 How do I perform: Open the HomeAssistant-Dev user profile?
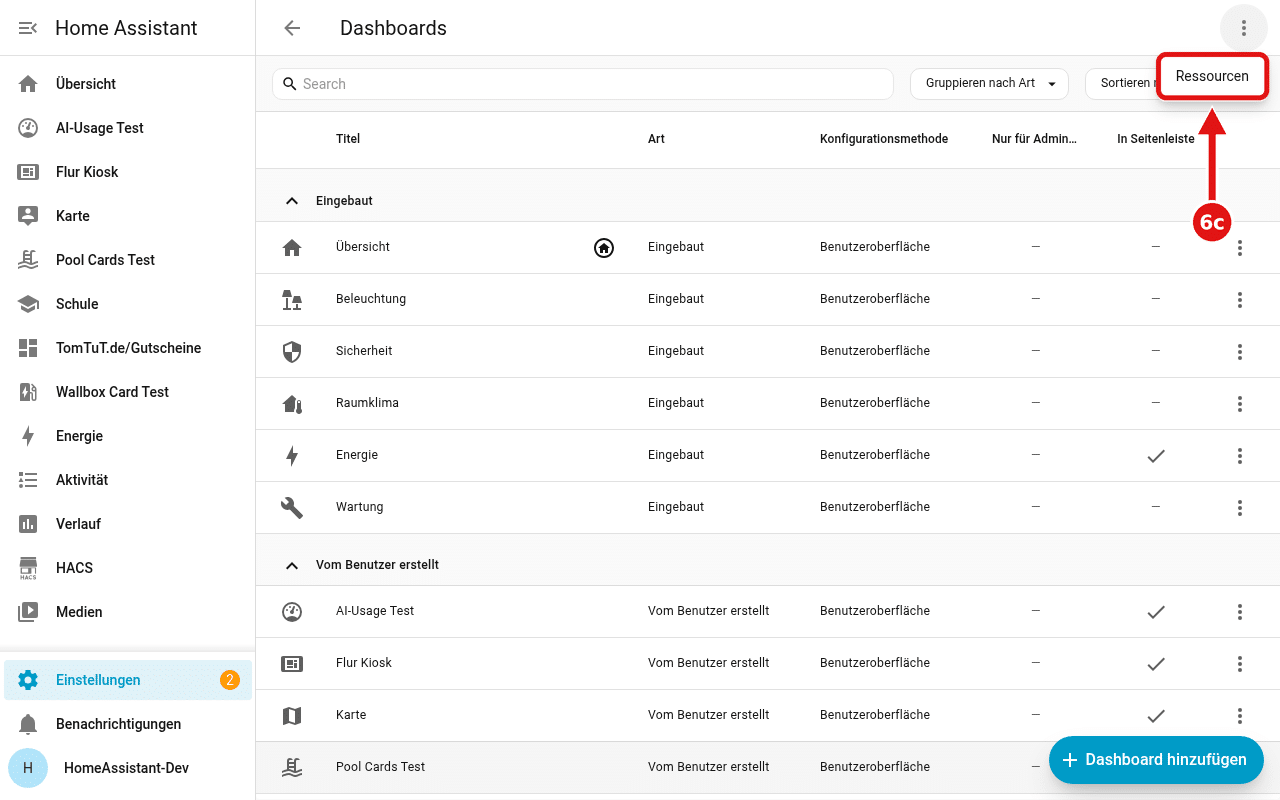[x=128, y=768]
